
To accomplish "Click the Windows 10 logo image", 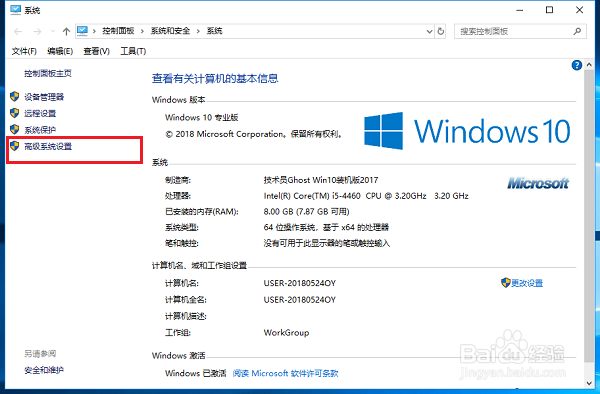I will [x=467, y=131].
